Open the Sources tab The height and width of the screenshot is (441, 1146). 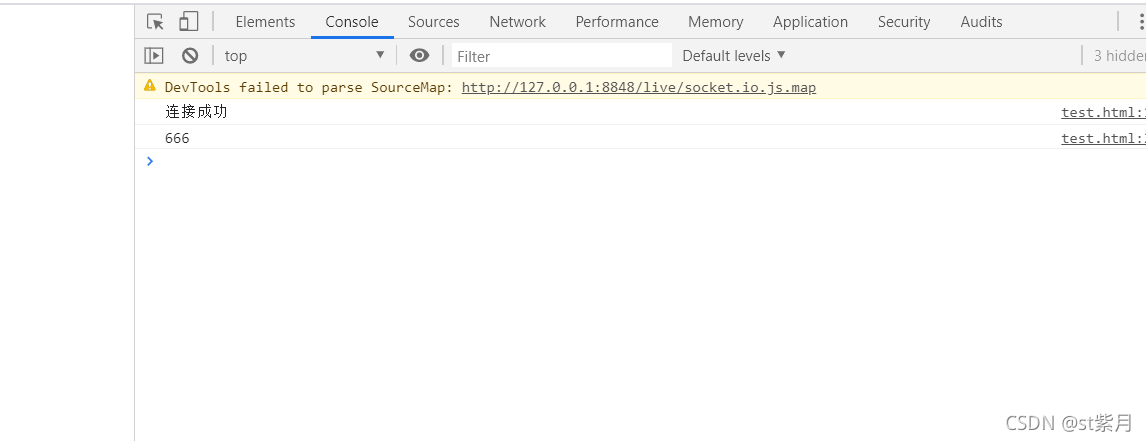433,22
